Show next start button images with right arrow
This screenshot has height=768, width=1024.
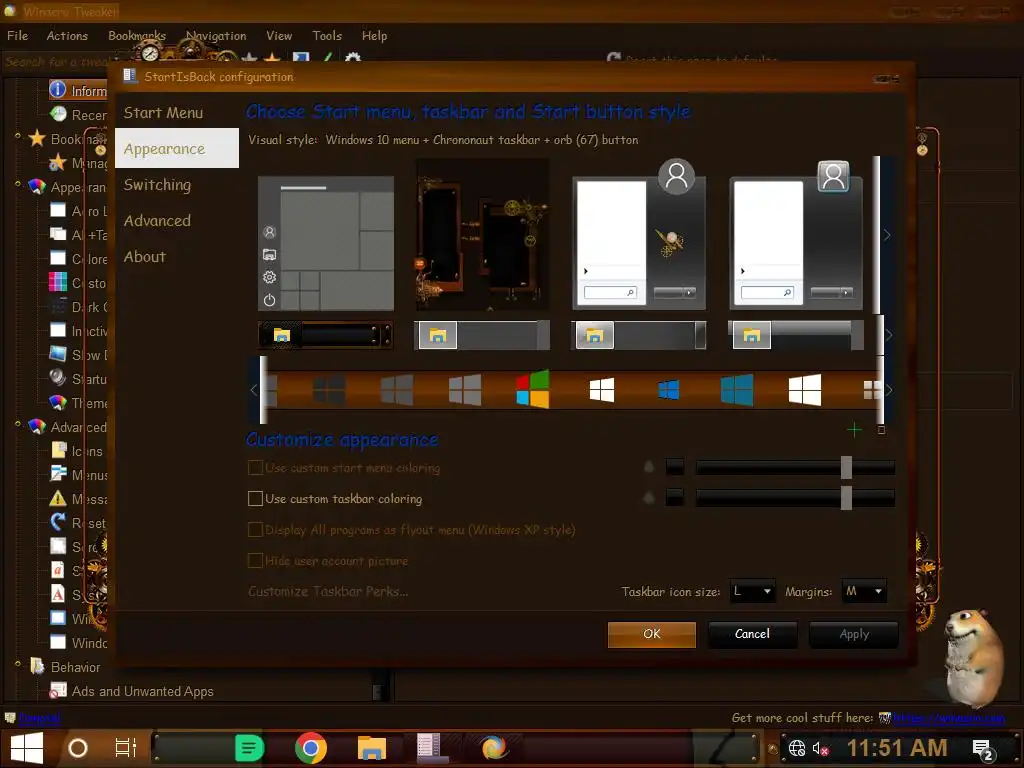click(889, 391)
